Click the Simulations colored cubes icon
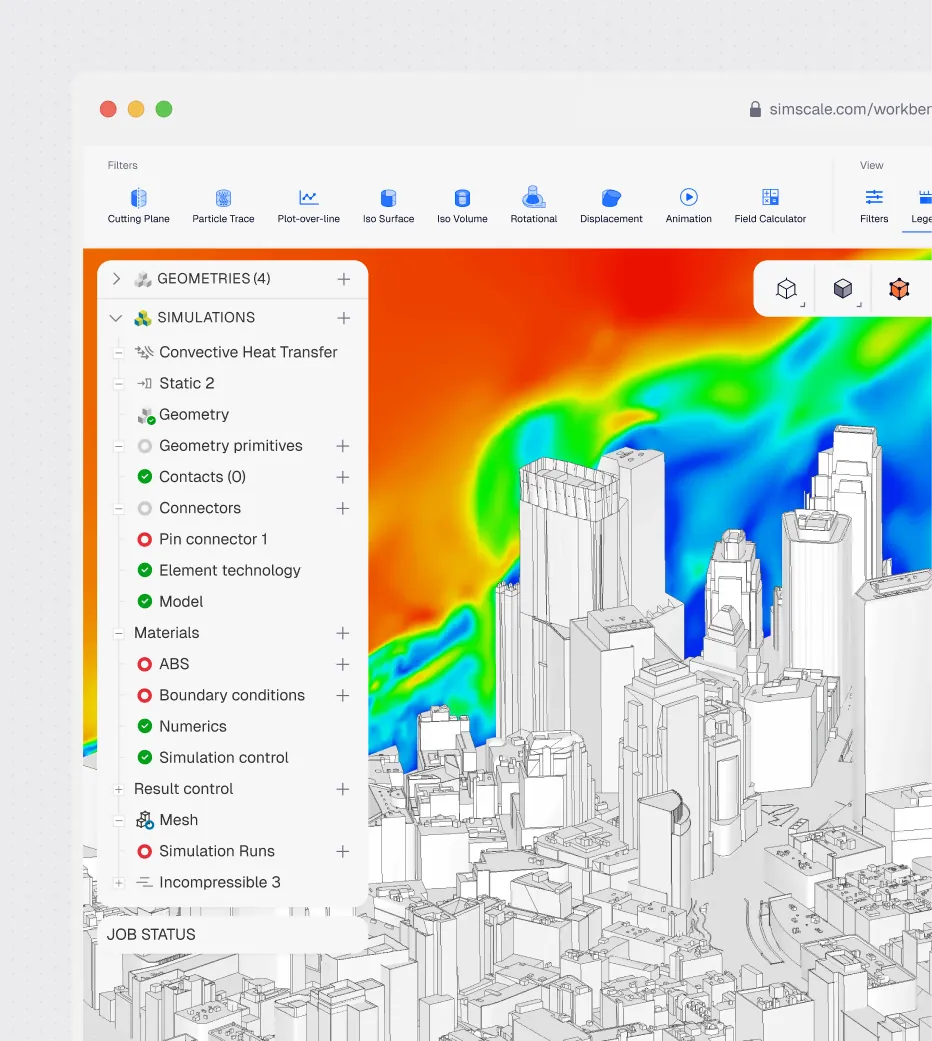Viewport: 932px width, 1041px height. [143, 318]
